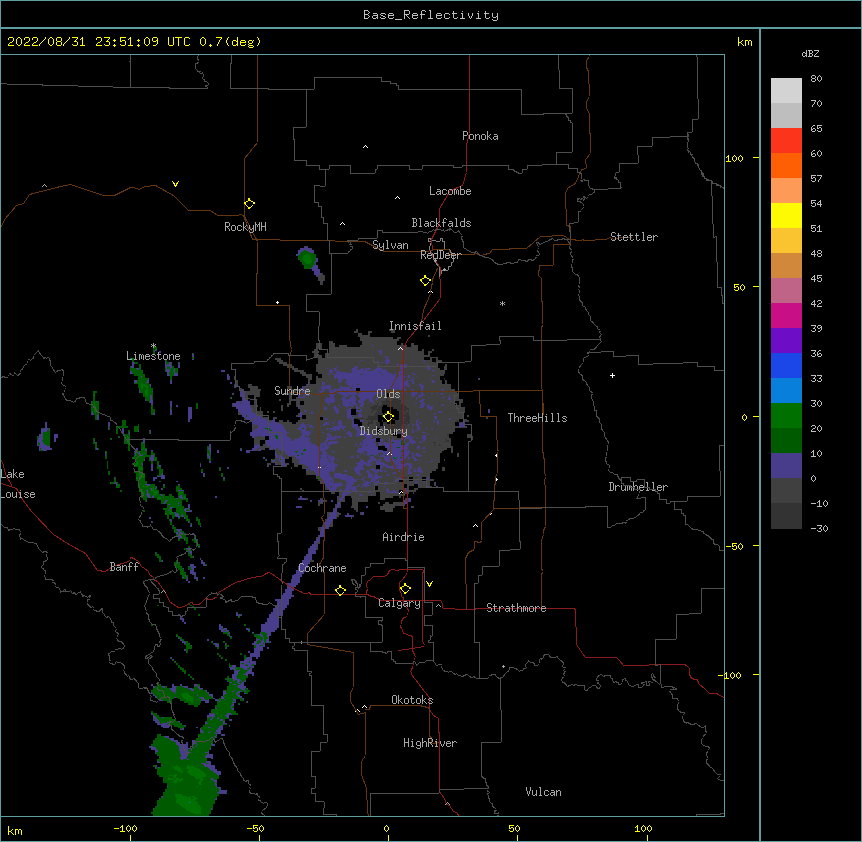Click the Sundre town label
862x842 pixels.
pos(292,391)
